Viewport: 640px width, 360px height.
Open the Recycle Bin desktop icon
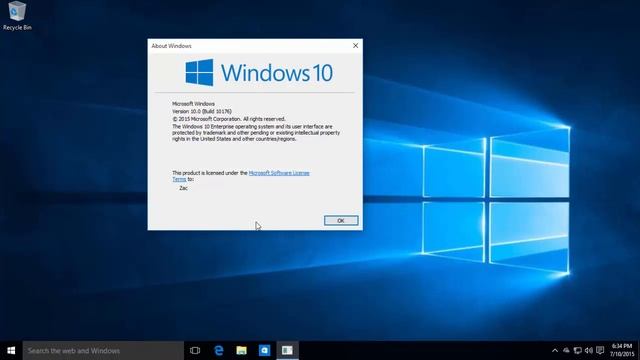click(x=17, y=16)
